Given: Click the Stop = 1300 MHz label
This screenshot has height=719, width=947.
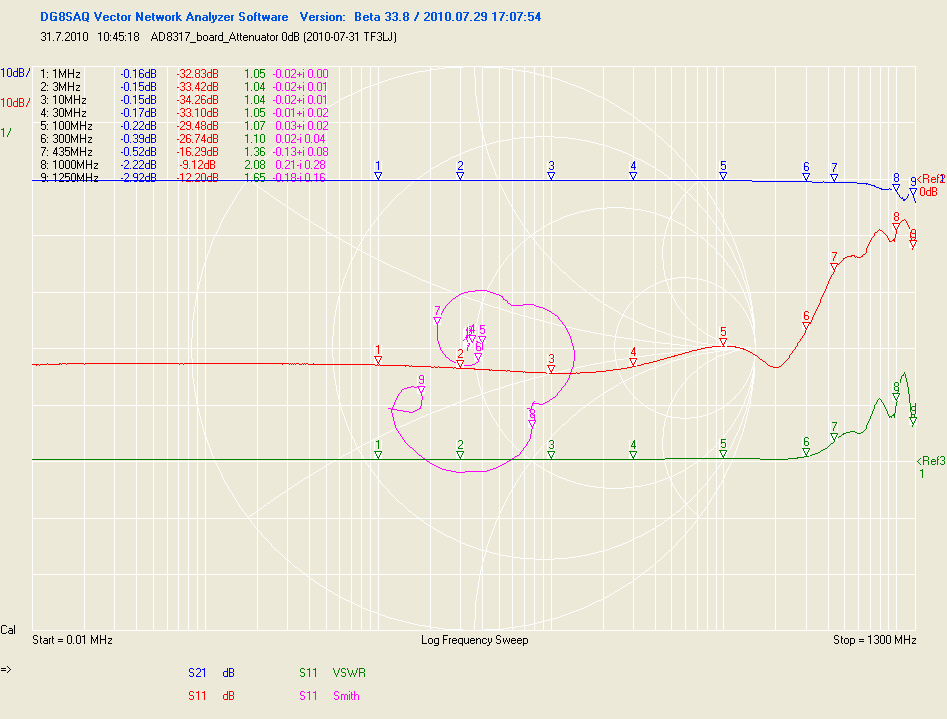Looking at the screenshot, I should coord(874,640).
